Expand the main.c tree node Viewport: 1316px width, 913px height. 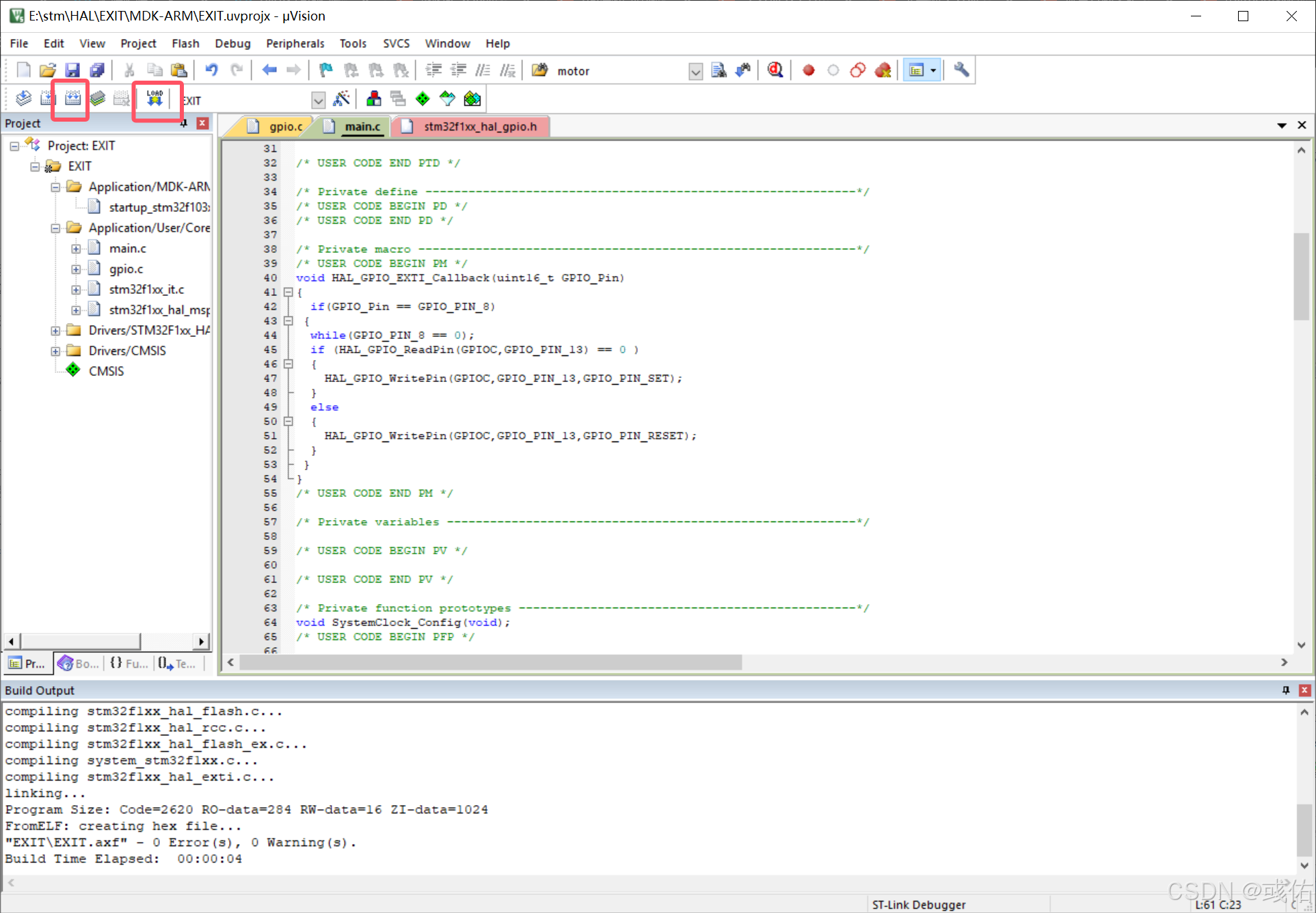[76, 249]
